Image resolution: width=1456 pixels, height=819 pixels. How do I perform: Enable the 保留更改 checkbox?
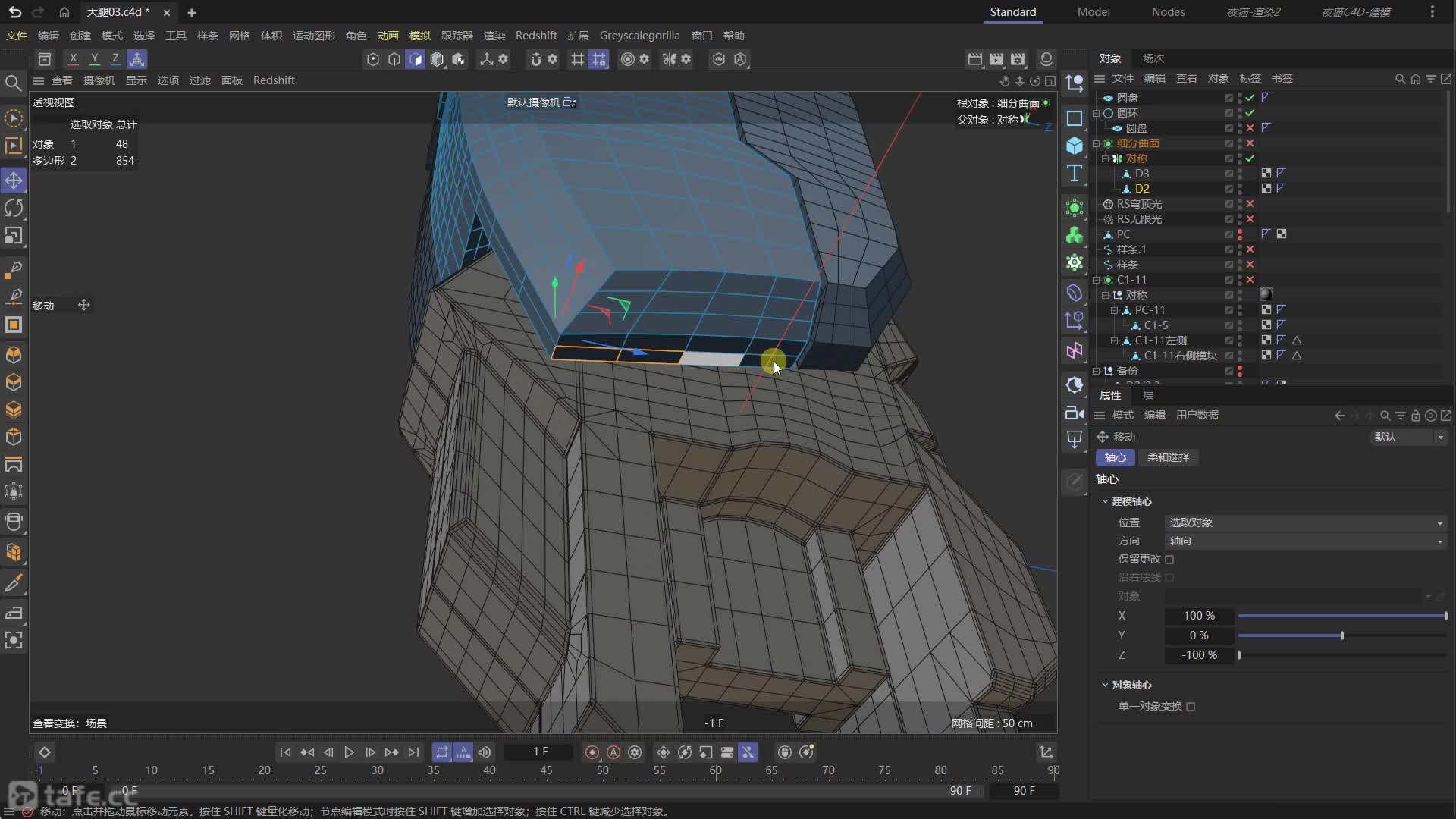click(x=1169, y=560)
